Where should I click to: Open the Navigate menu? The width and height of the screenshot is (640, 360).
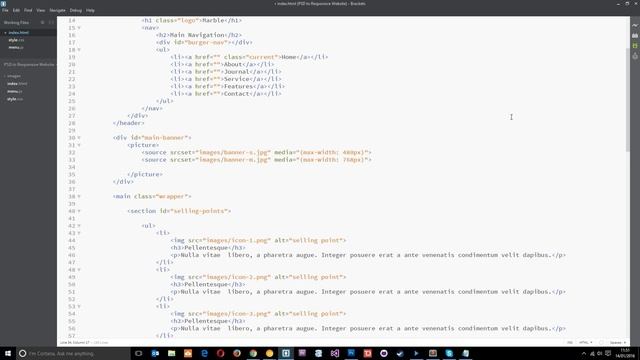pyautogui.click(x=57, y=10)
